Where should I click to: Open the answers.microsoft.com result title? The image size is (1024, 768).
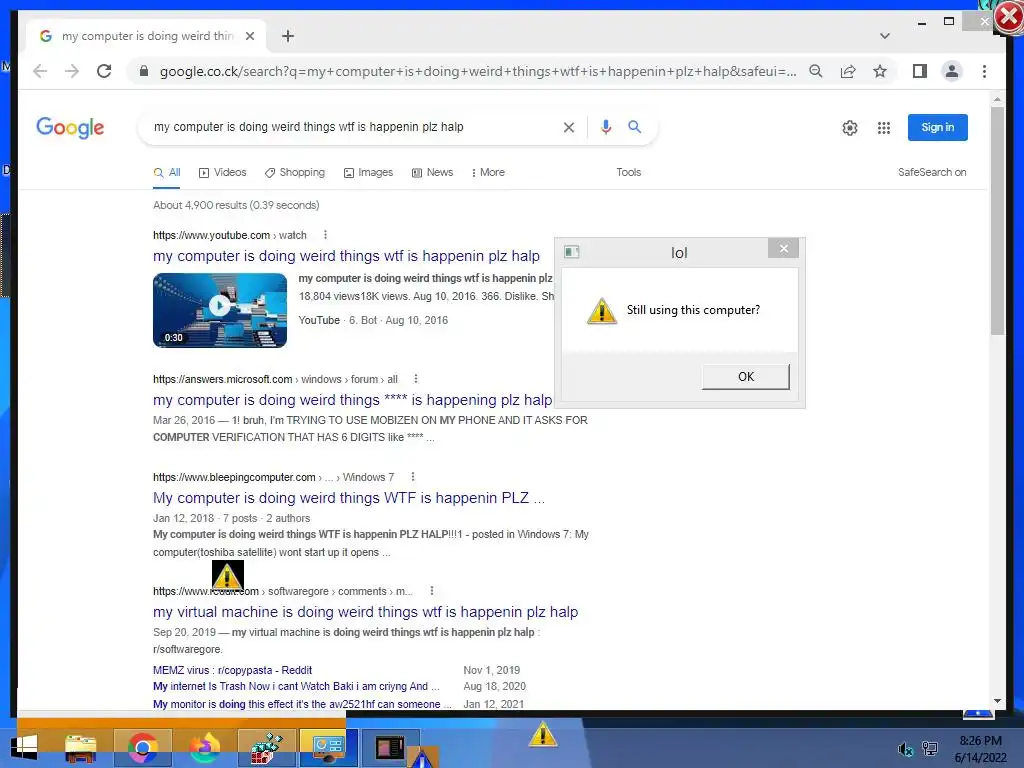tap(352, 400)
